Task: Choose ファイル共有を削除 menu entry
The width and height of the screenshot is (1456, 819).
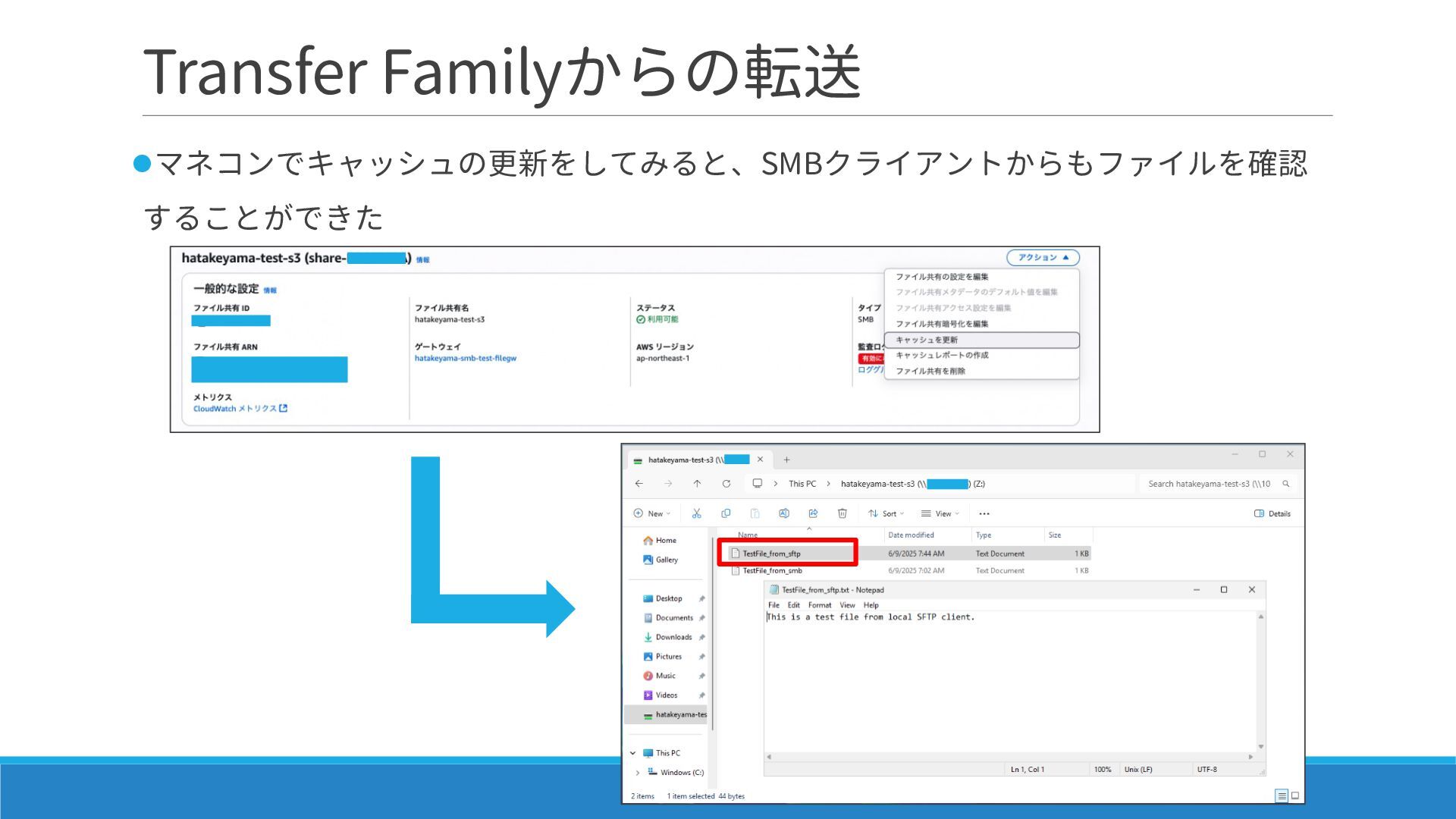Action: (930, 371)
